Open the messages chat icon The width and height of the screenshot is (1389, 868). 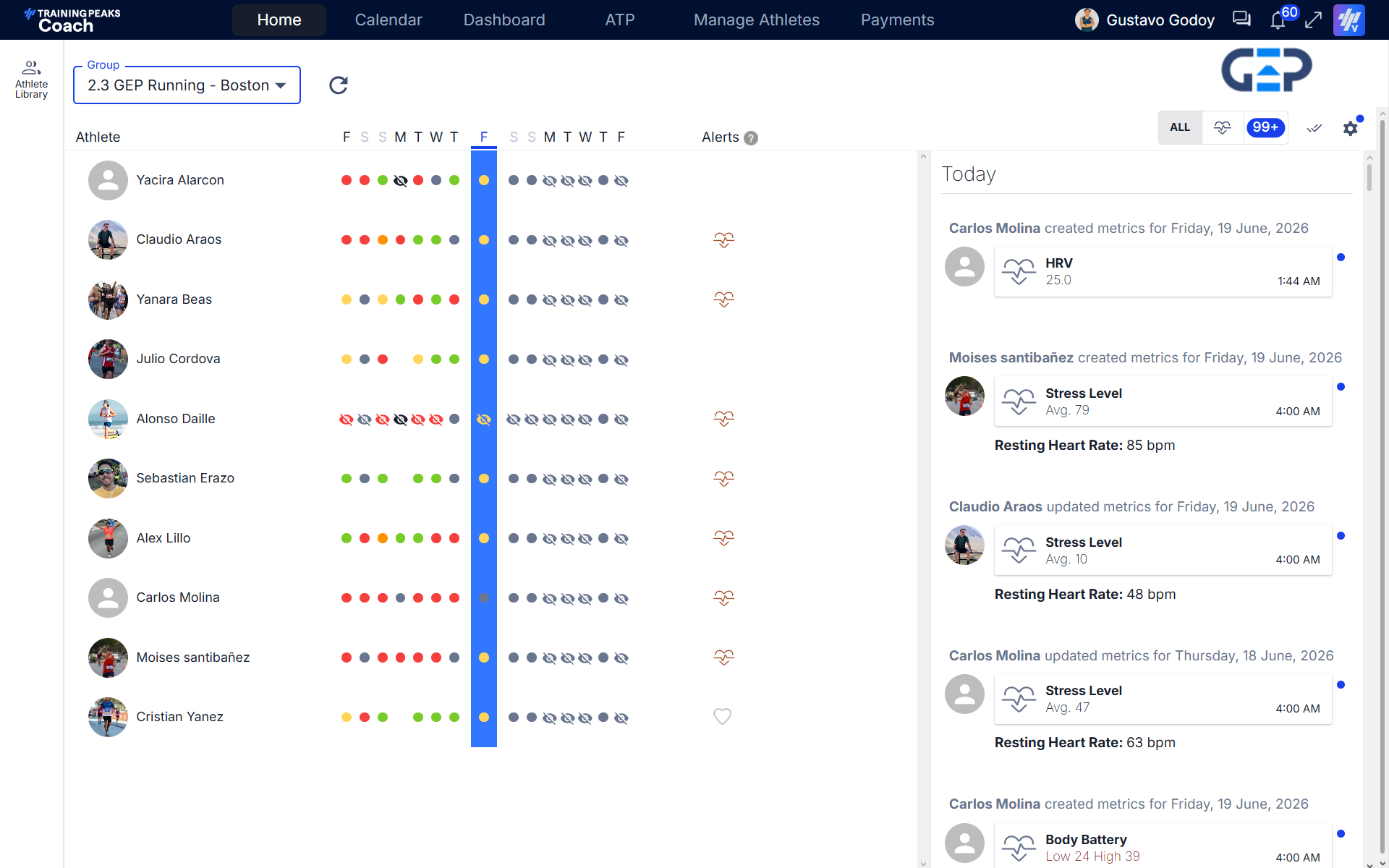(x=1241, y=20)
